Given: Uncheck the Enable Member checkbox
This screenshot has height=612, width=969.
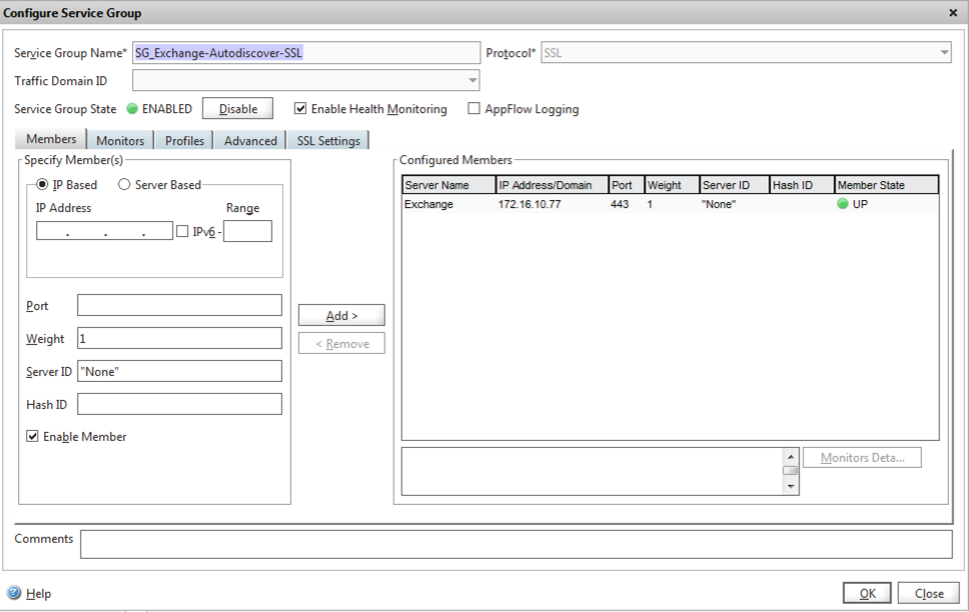Looking at the screenshot, I should [x=33, y=437].
